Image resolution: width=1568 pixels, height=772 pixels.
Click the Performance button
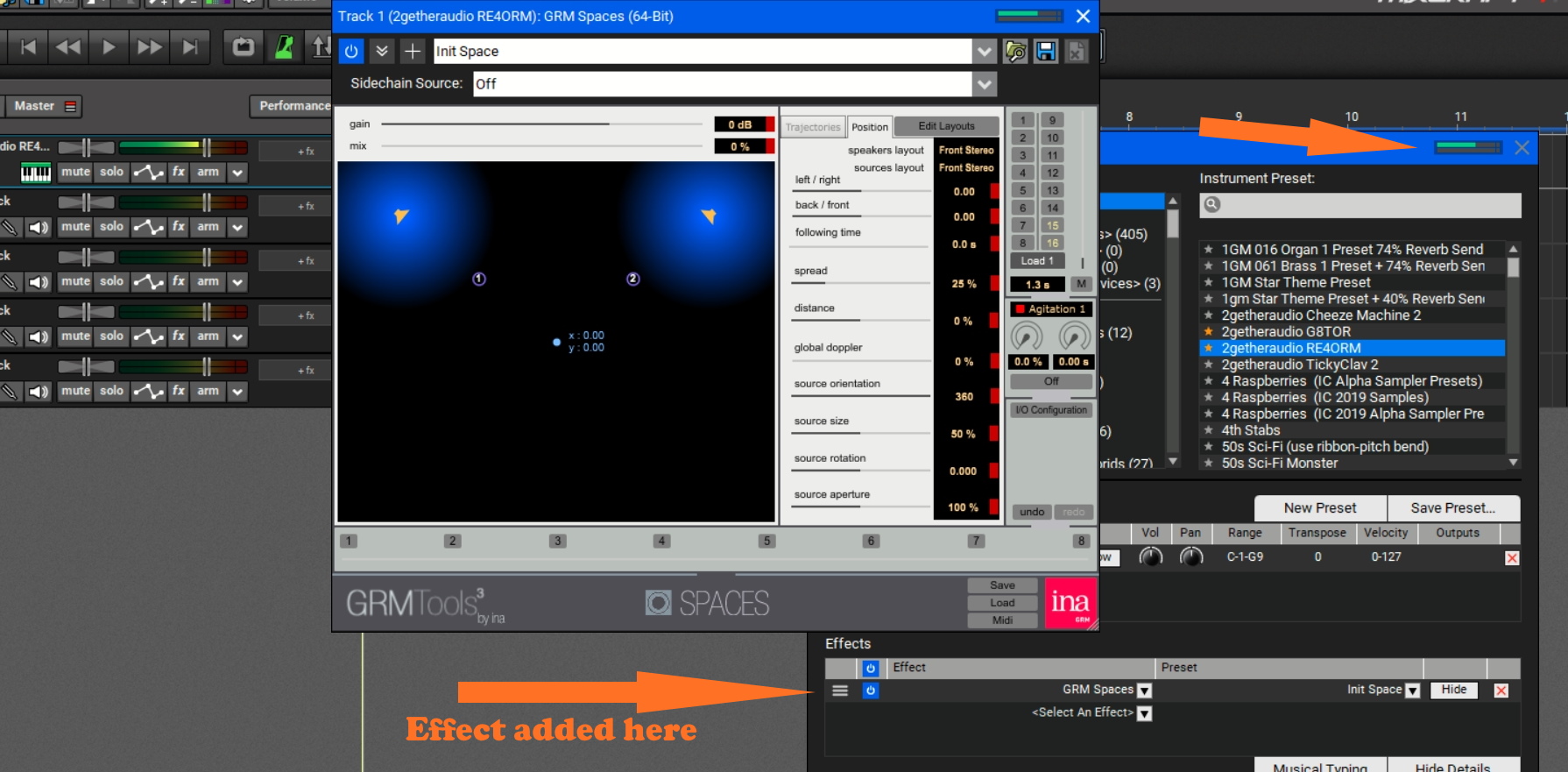tap(292, 106)
